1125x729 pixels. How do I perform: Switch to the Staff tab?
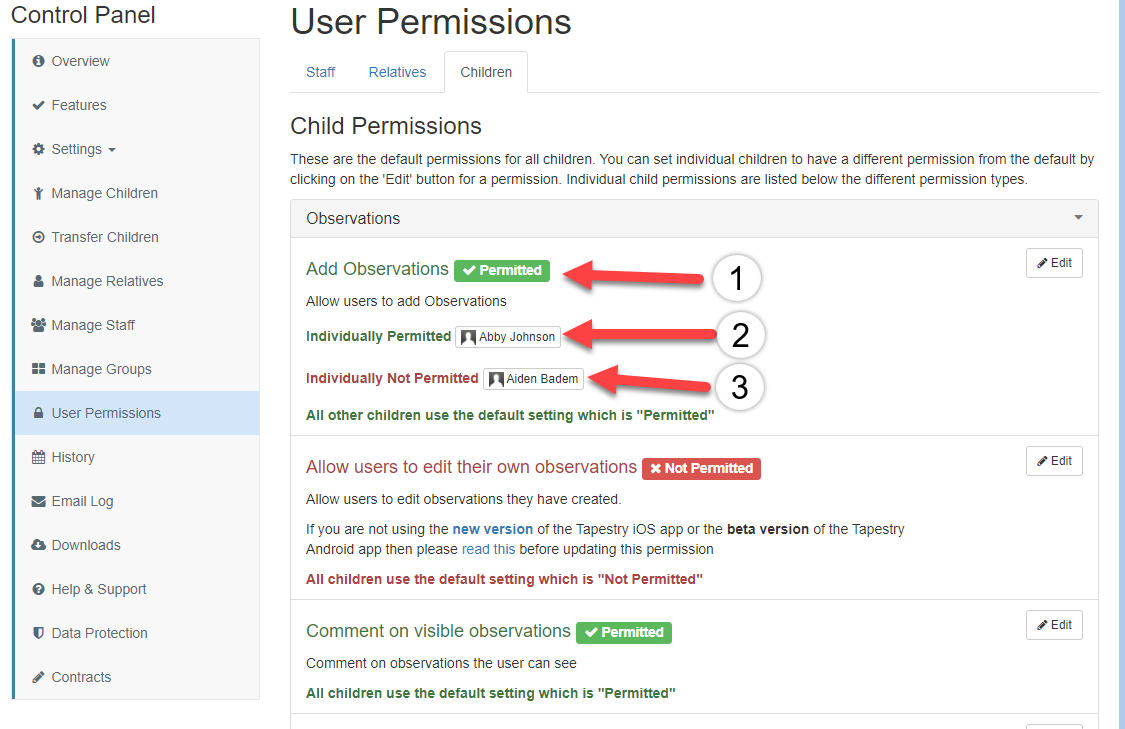click(320, 72)
